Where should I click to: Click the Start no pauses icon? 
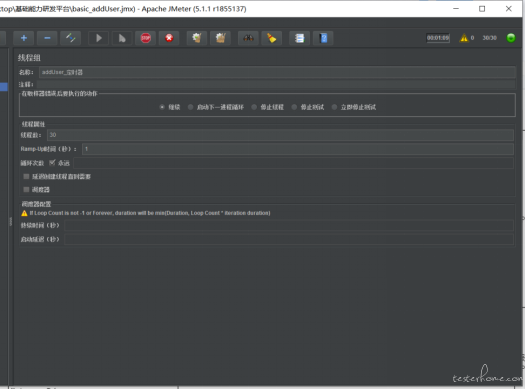tap(122, 38)
